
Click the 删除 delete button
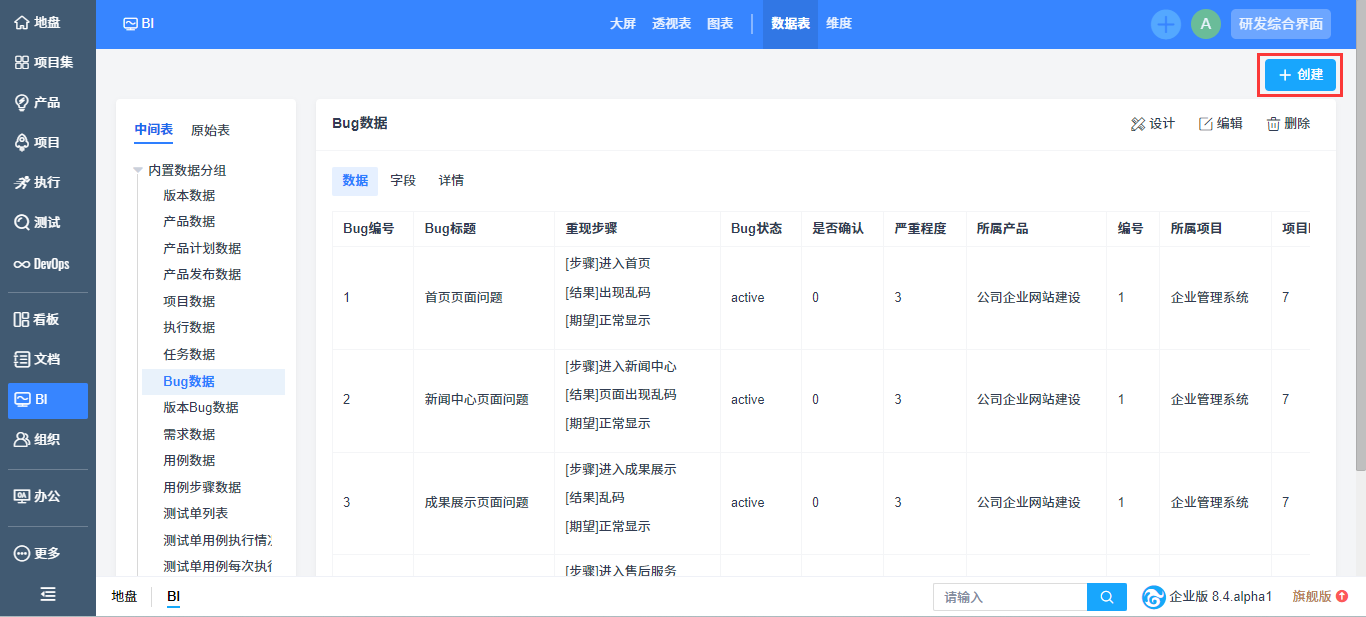coord(1288,124)
